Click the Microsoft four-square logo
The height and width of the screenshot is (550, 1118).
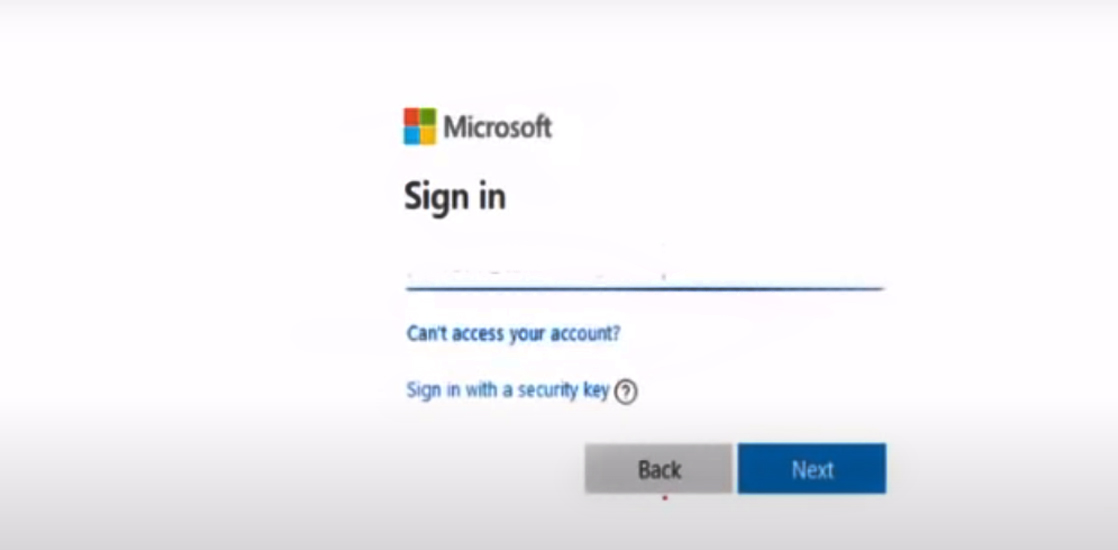pos(420,126)
